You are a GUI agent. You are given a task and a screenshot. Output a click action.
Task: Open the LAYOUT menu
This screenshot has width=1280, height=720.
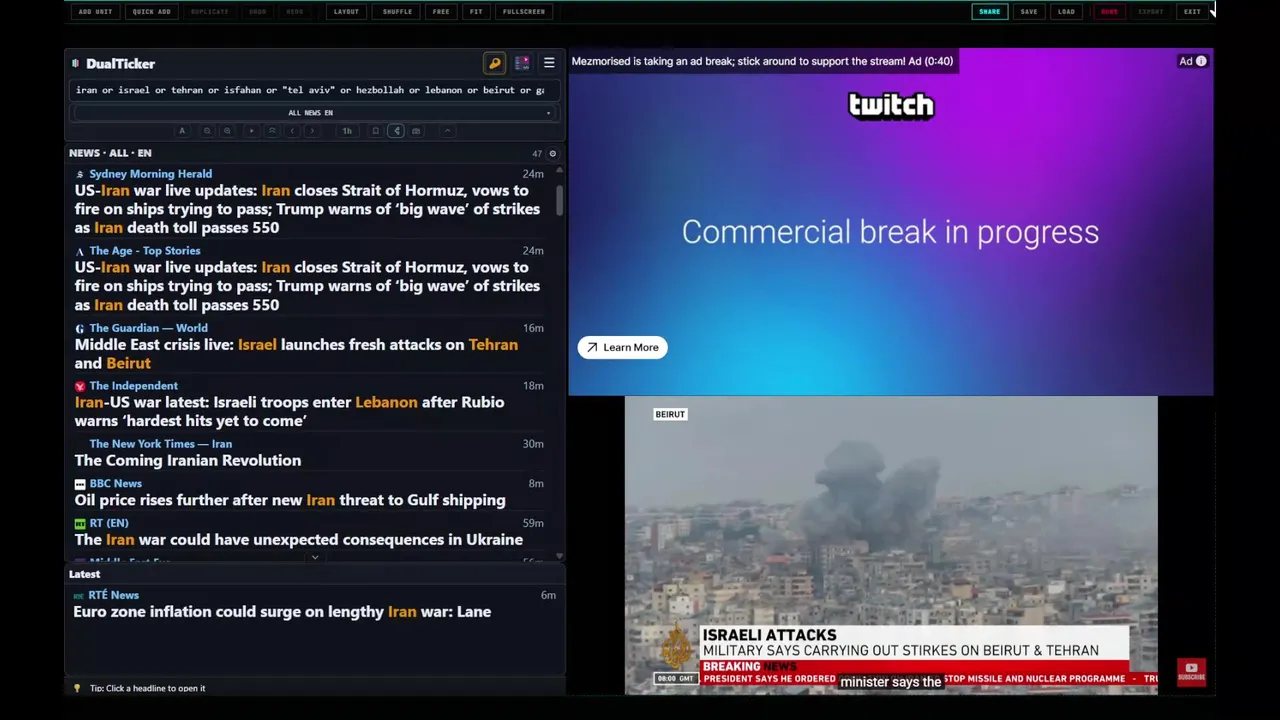tap(346, 12)
